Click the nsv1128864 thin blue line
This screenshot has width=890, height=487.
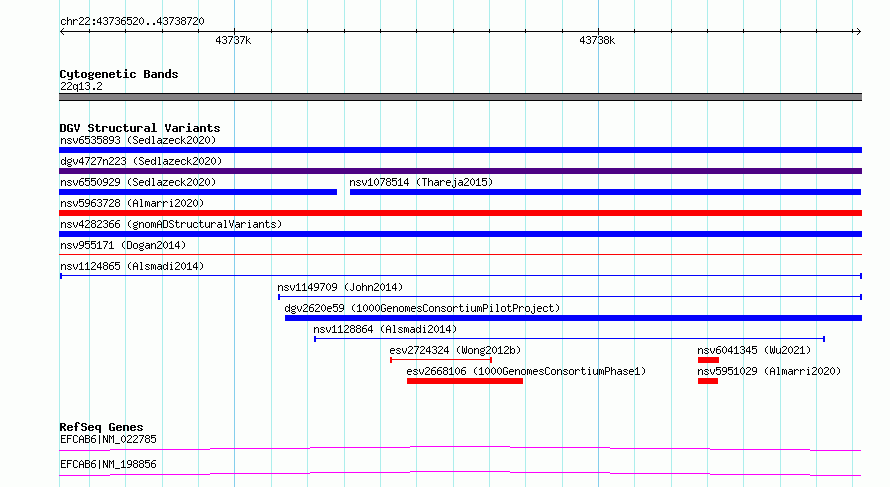tap(569, 339)
